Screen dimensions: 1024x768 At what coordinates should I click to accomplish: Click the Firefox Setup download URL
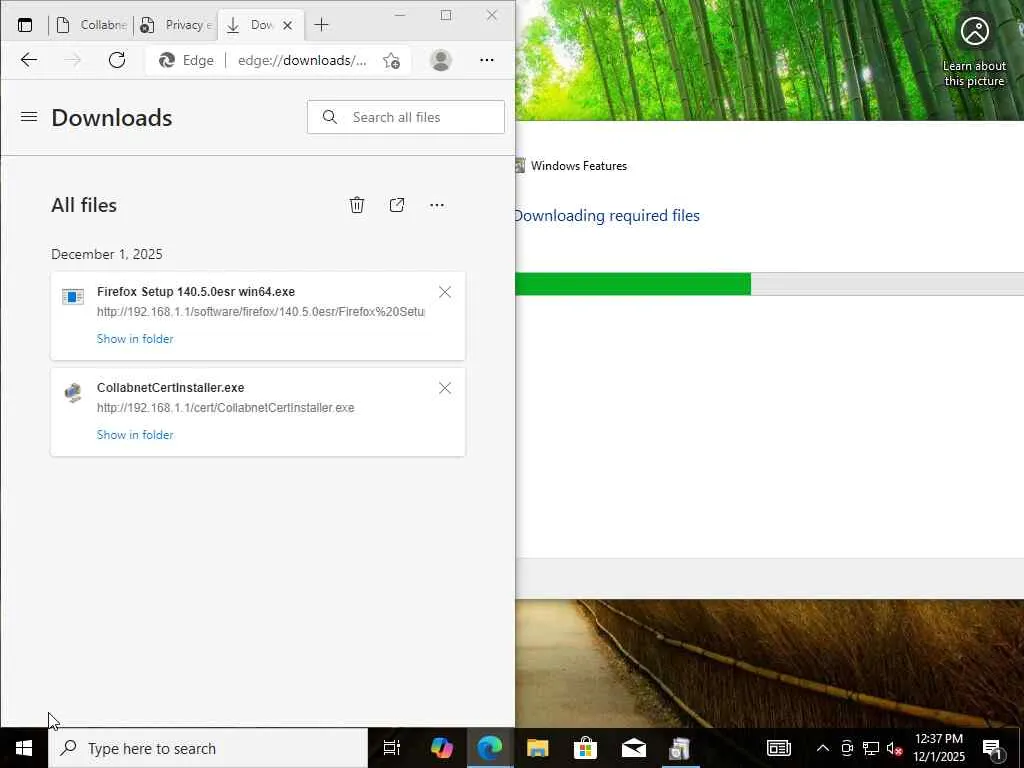(x=261, y=312)
